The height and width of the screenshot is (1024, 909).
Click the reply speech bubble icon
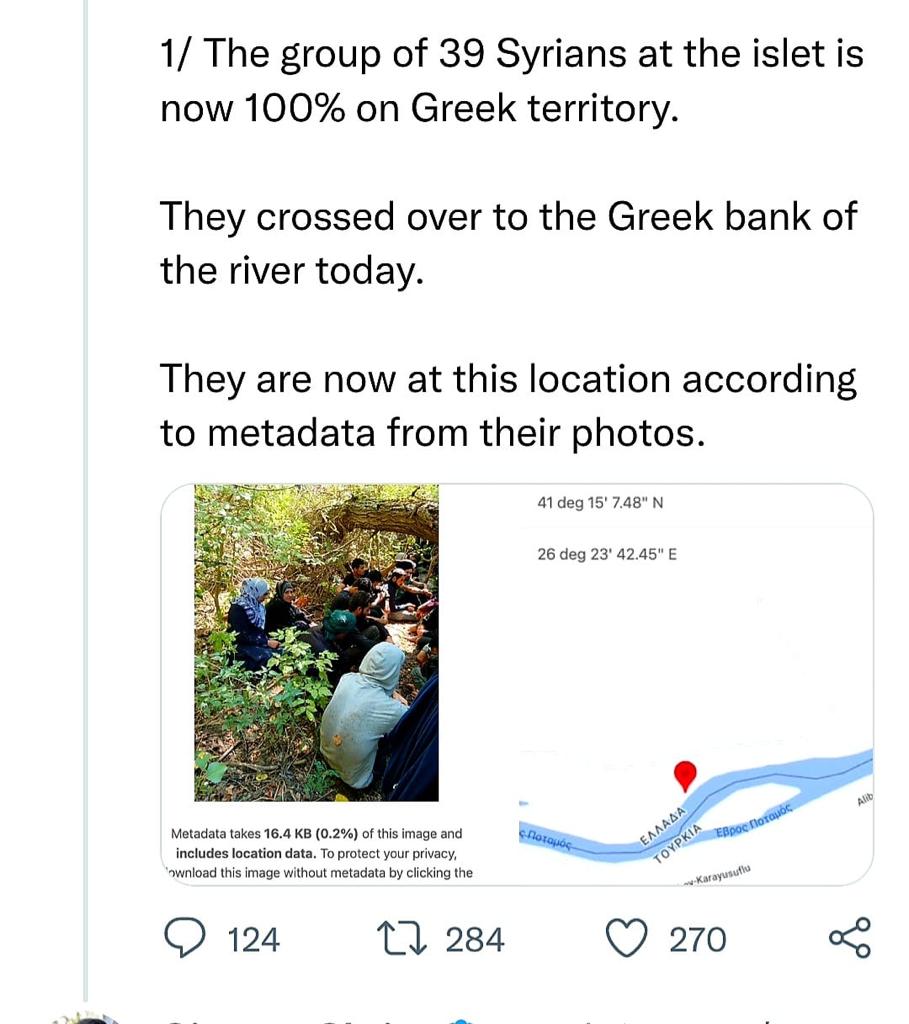click(x=185, y=939)
